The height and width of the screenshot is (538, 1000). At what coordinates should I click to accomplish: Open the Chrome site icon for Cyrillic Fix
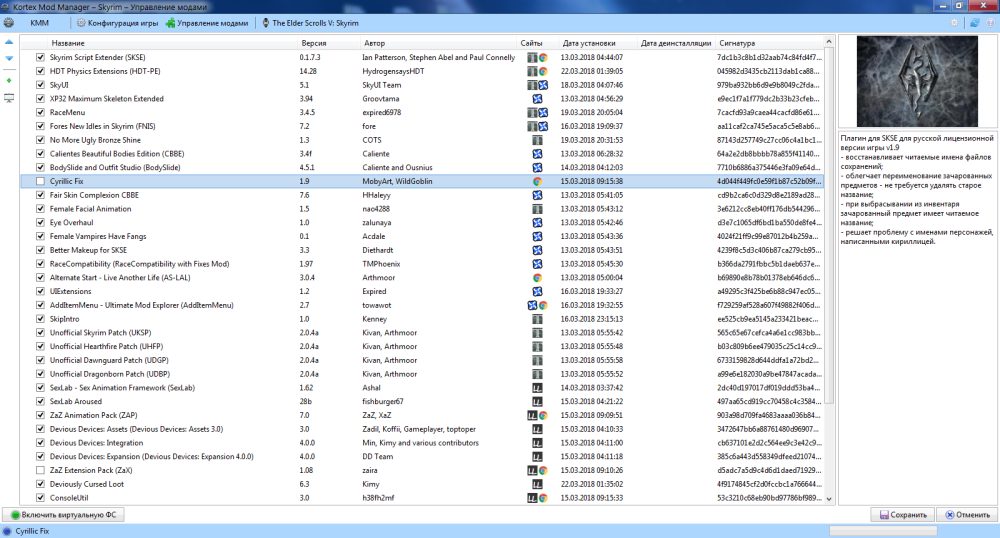pos(537,182)
